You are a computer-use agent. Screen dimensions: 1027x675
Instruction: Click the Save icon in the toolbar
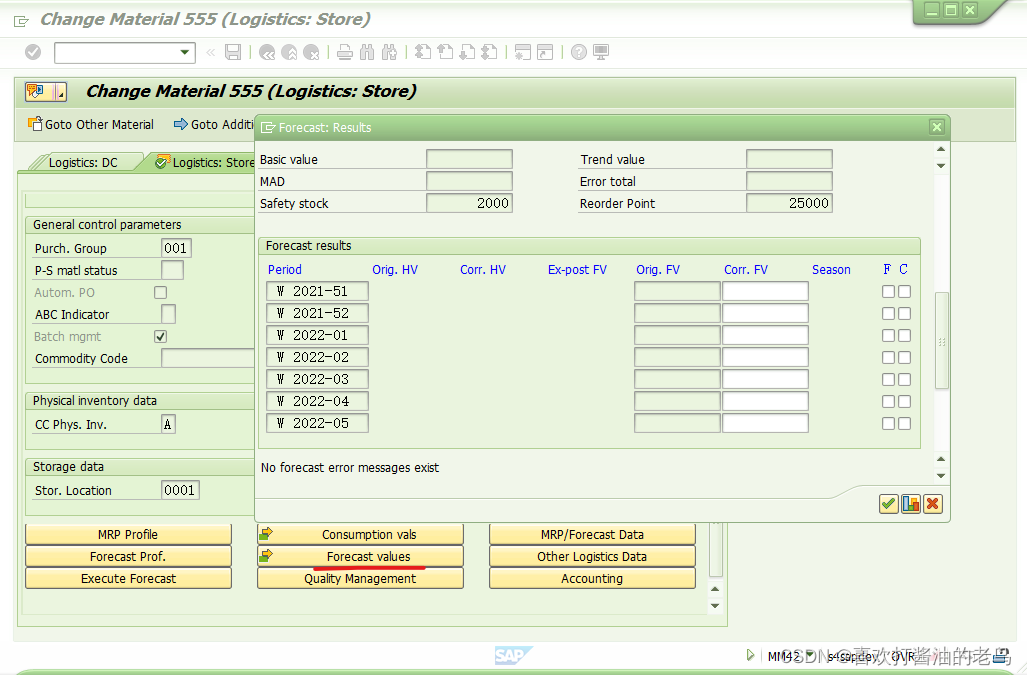[x=235, y=52]
